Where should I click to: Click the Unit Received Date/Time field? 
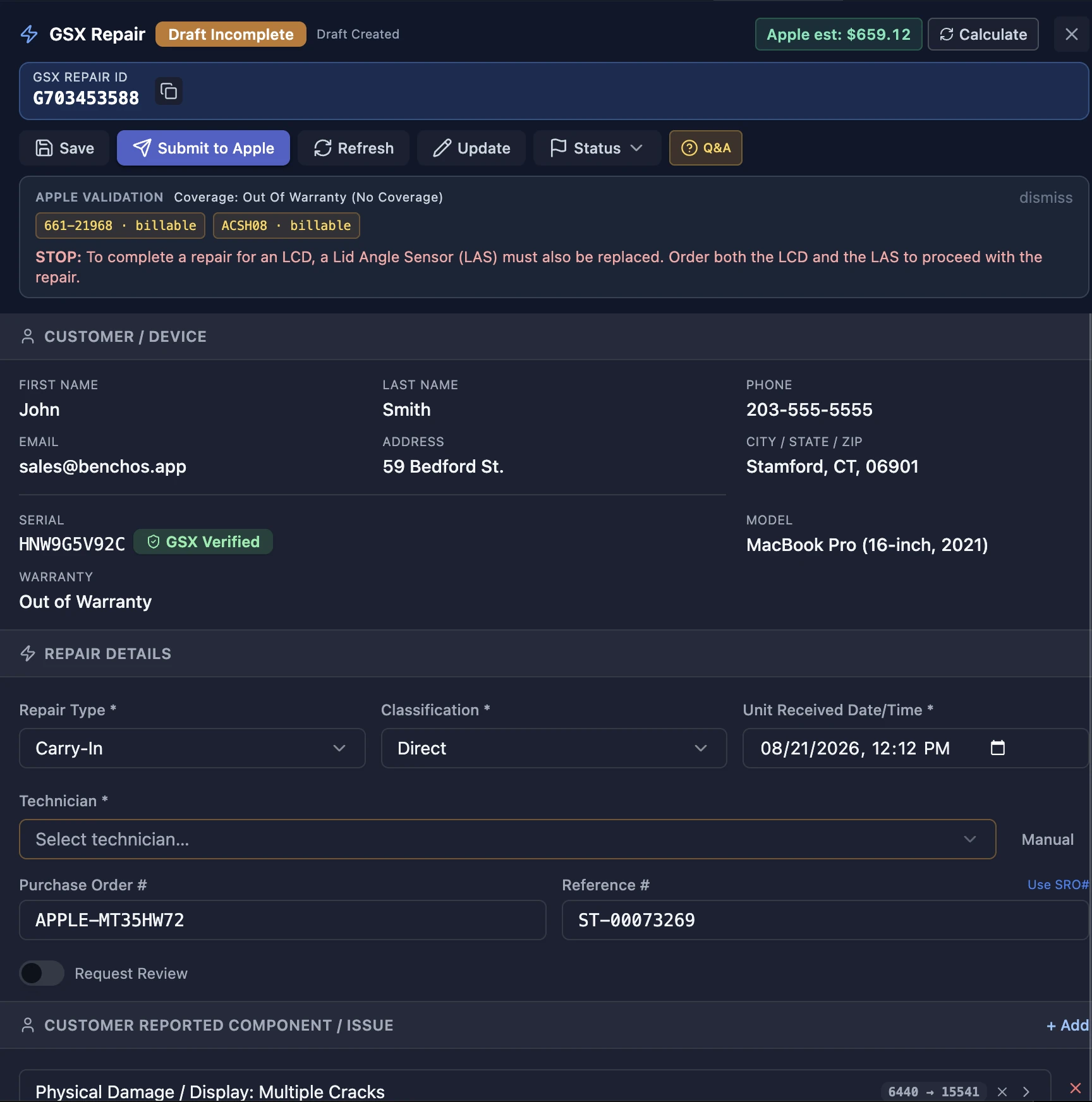coord(915,748)
